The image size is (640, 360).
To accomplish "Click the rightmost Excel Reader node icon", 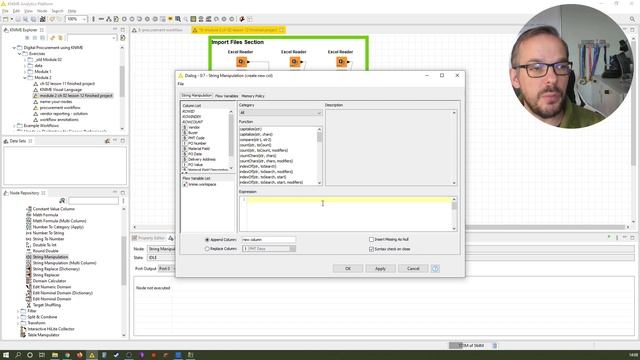I will pyautogui.click(x=341, y=62).
